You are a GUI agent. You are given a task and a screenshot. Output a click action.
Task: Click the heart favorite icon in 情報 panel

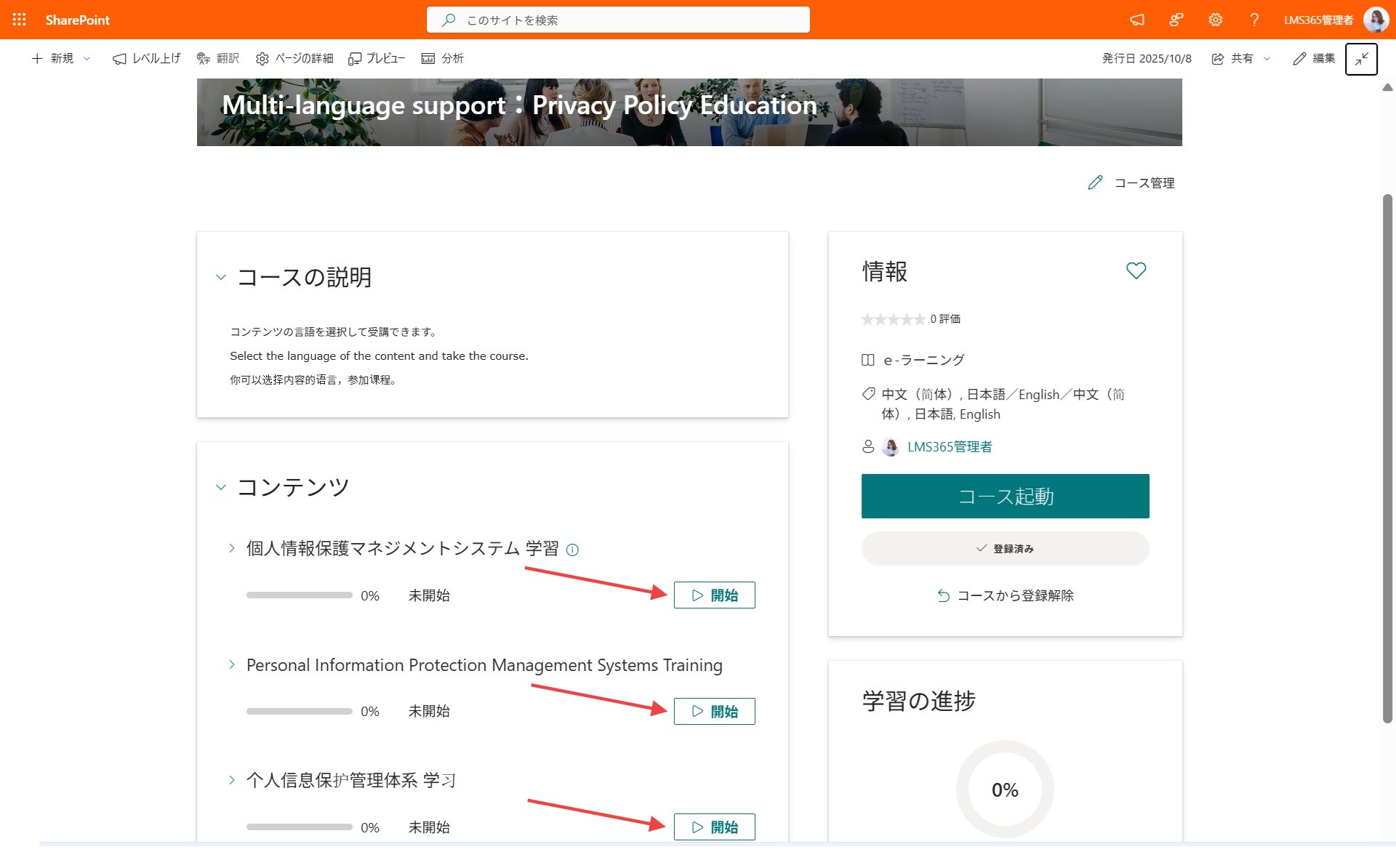(1136, 270)
